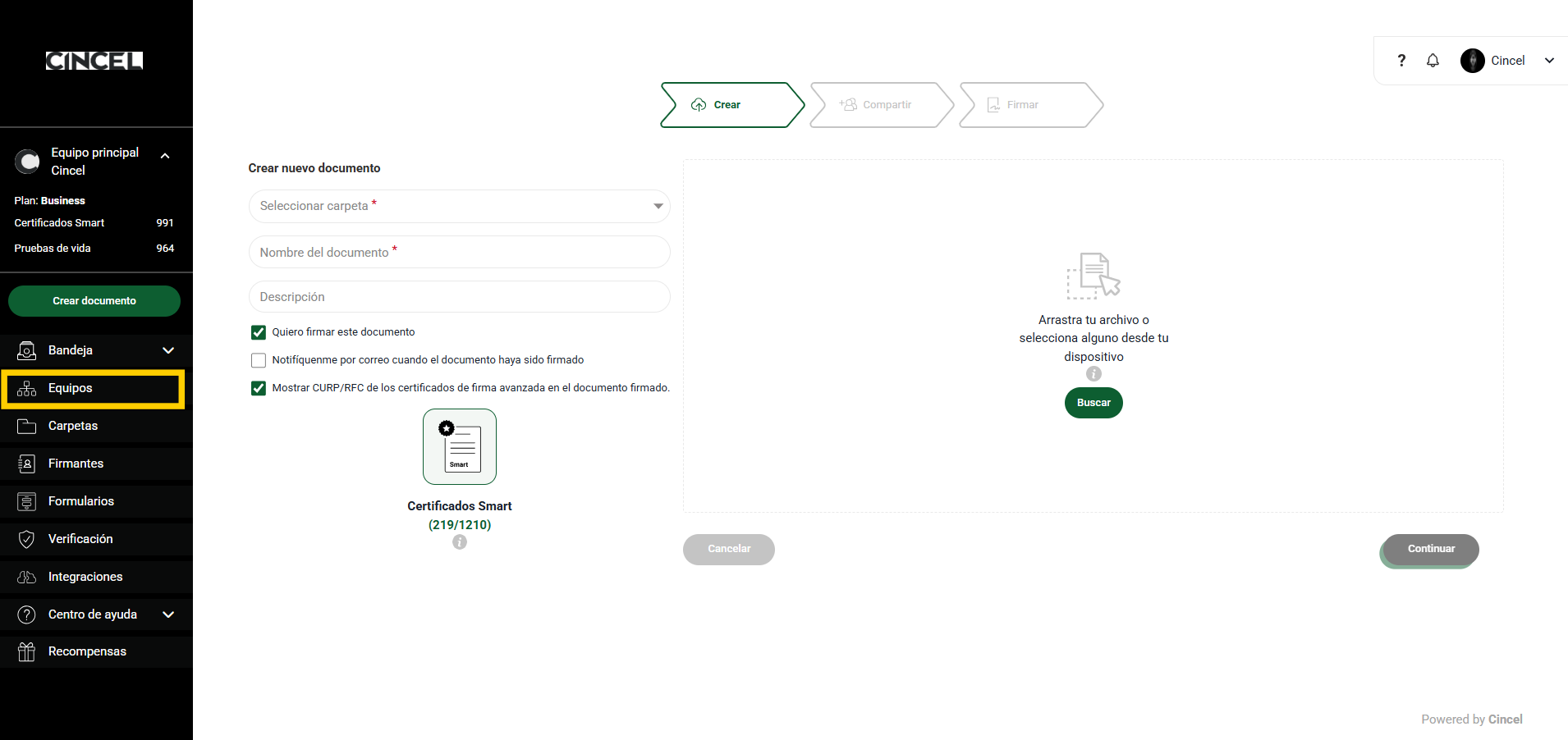Click the Cincel profile avatar

click(x=1472, y=61)
